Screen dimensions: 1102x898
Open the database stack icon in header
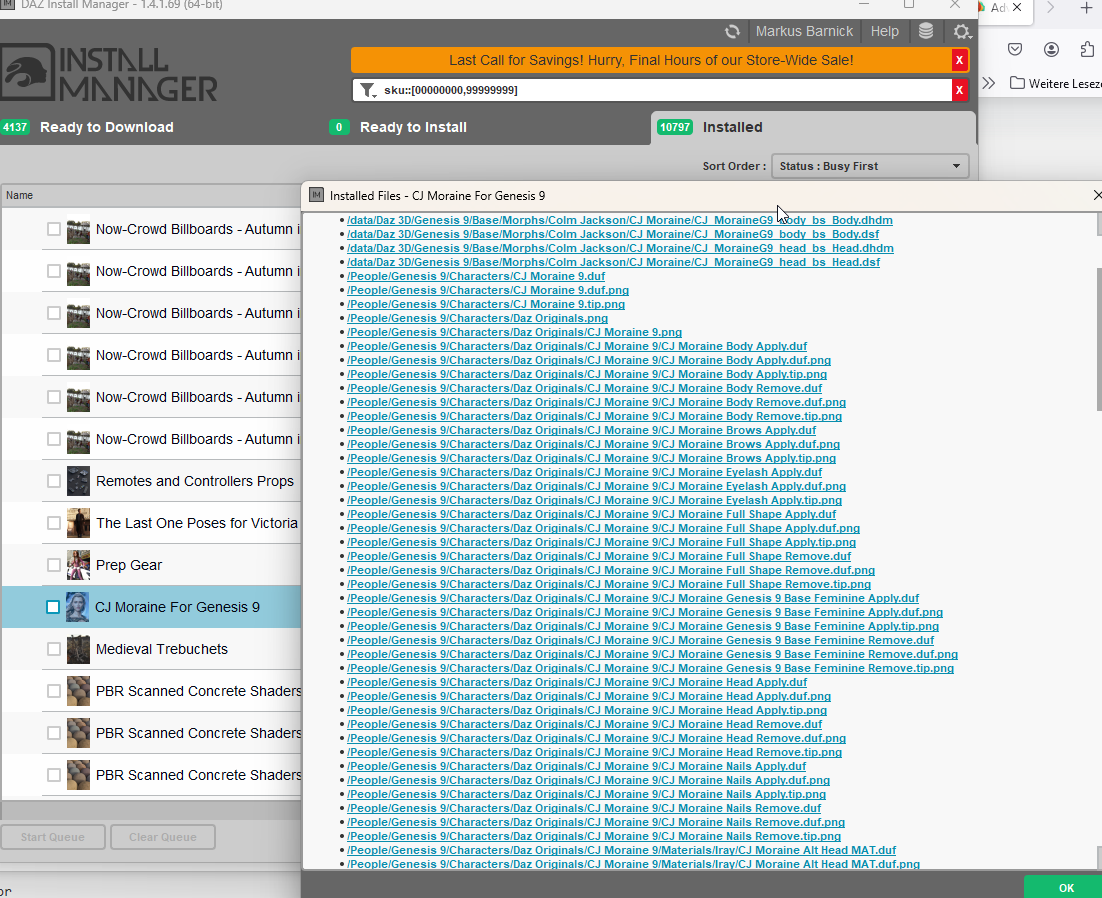(926, 31)
